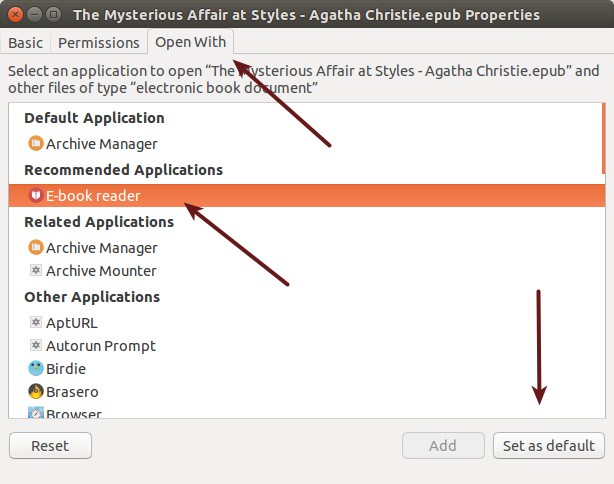The image size is (614, 484).
Task: Click the Birdie bird icon
Action: pyautogui.click(x=36, y=368)
